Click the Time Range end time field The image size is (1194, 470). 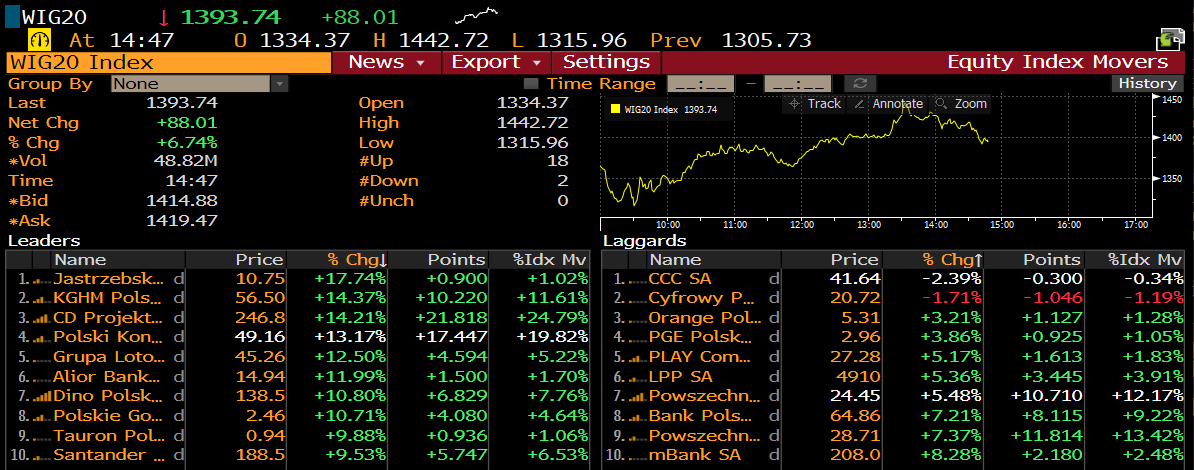(797, 84)
